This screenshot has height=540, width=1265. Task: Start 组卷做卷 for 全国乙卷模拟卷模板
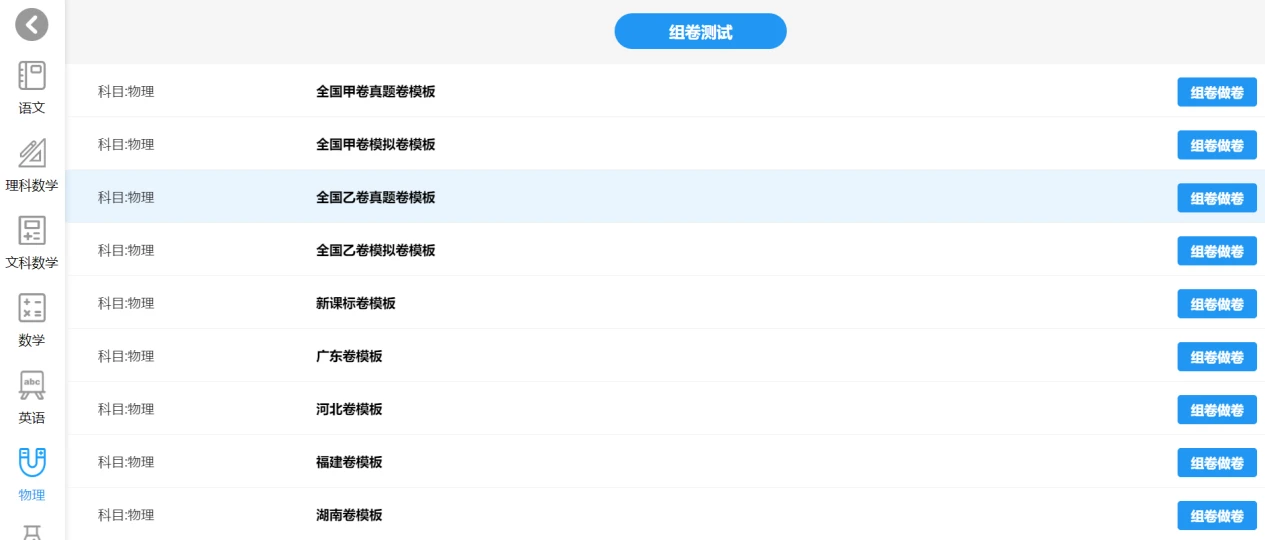[x=1217, y=251]
